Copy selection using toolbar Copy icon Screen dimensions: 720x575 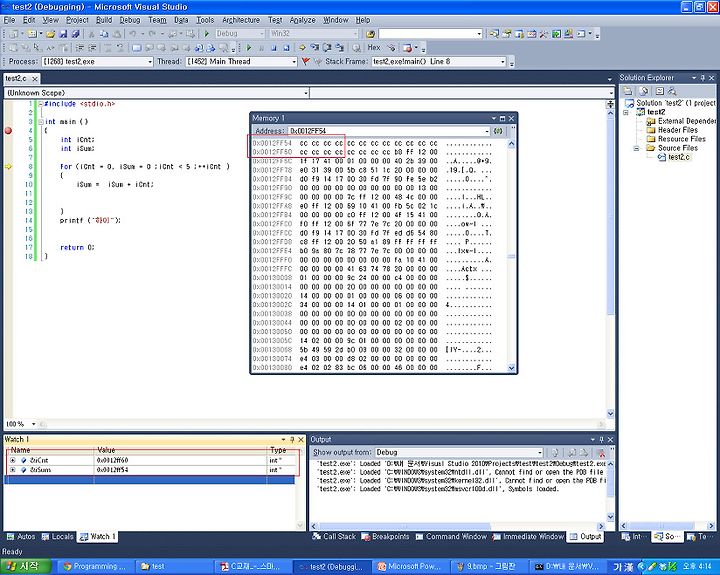(104, 34)
